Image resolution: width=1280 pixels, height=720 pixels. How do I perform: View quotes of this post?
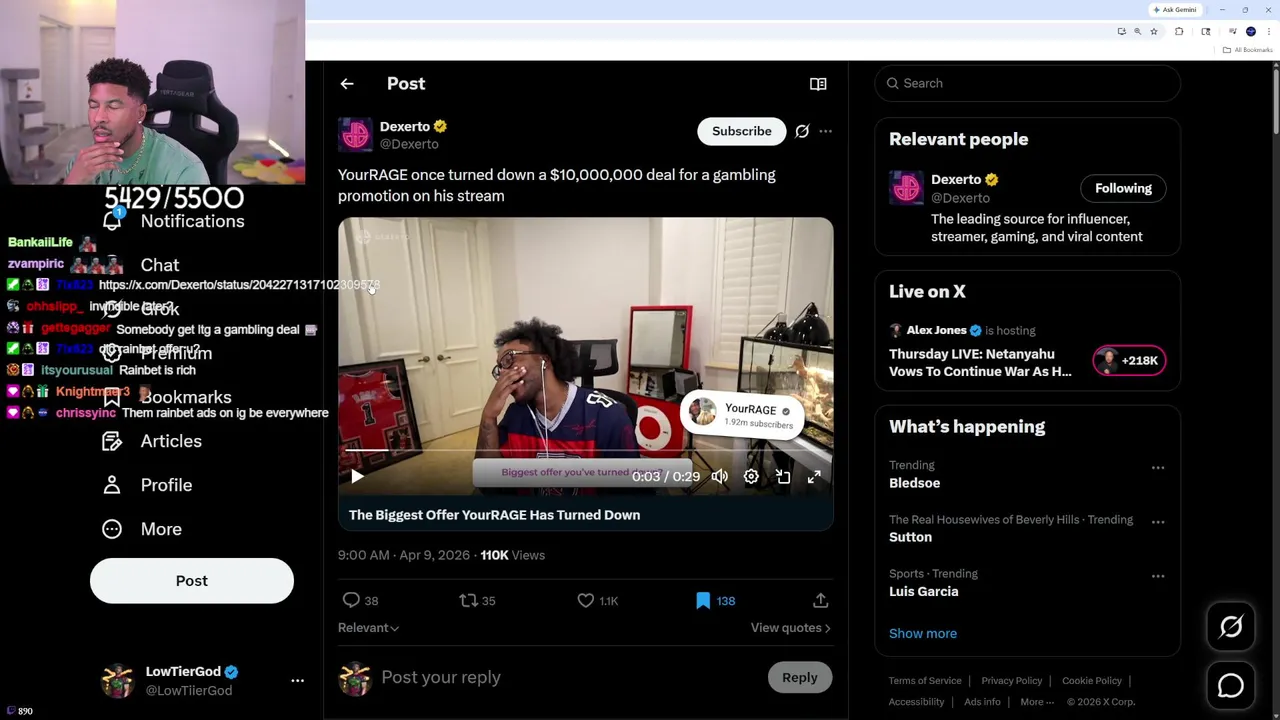pos(790,628)
